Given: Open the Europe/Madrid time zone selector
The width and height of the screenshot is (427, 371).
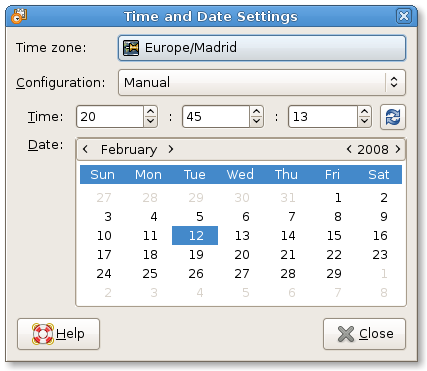Looking at the screenshot, I should pyautogui.click(x=262, y=48).
